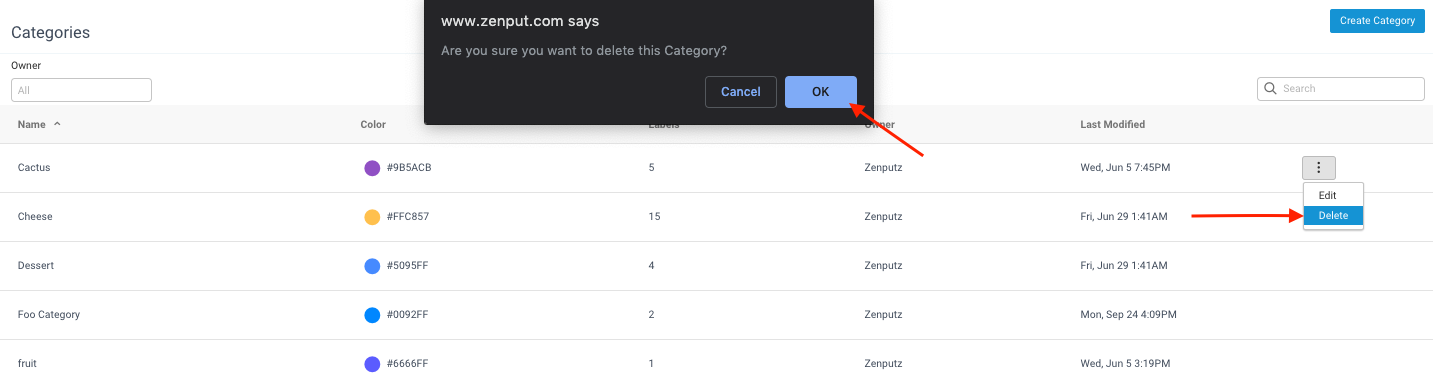Select the fruit row color swatch
This screenshot has width=1433, height=385.
click(372, 364)
